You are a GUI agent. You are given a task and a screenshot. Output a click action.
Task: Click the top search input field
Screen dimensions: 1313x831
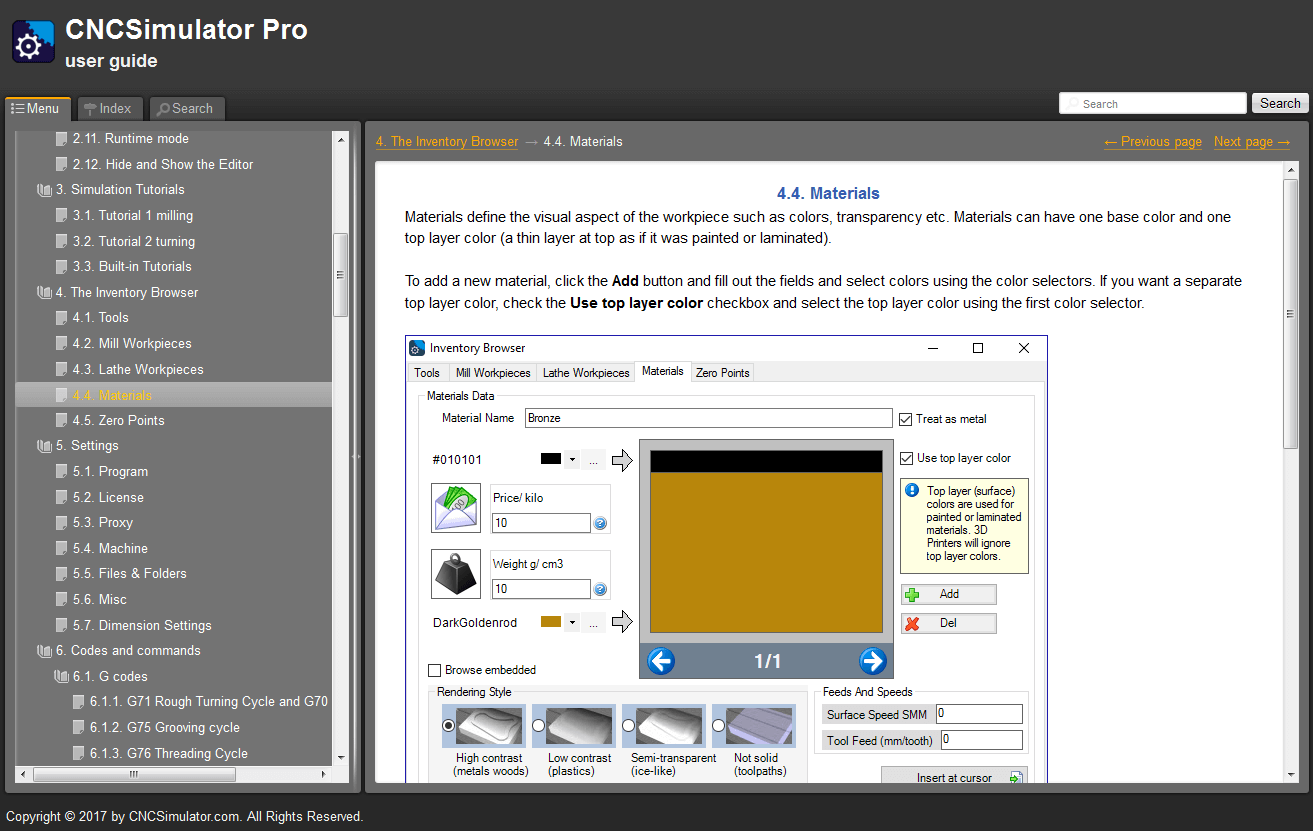tap(1153, 103)
